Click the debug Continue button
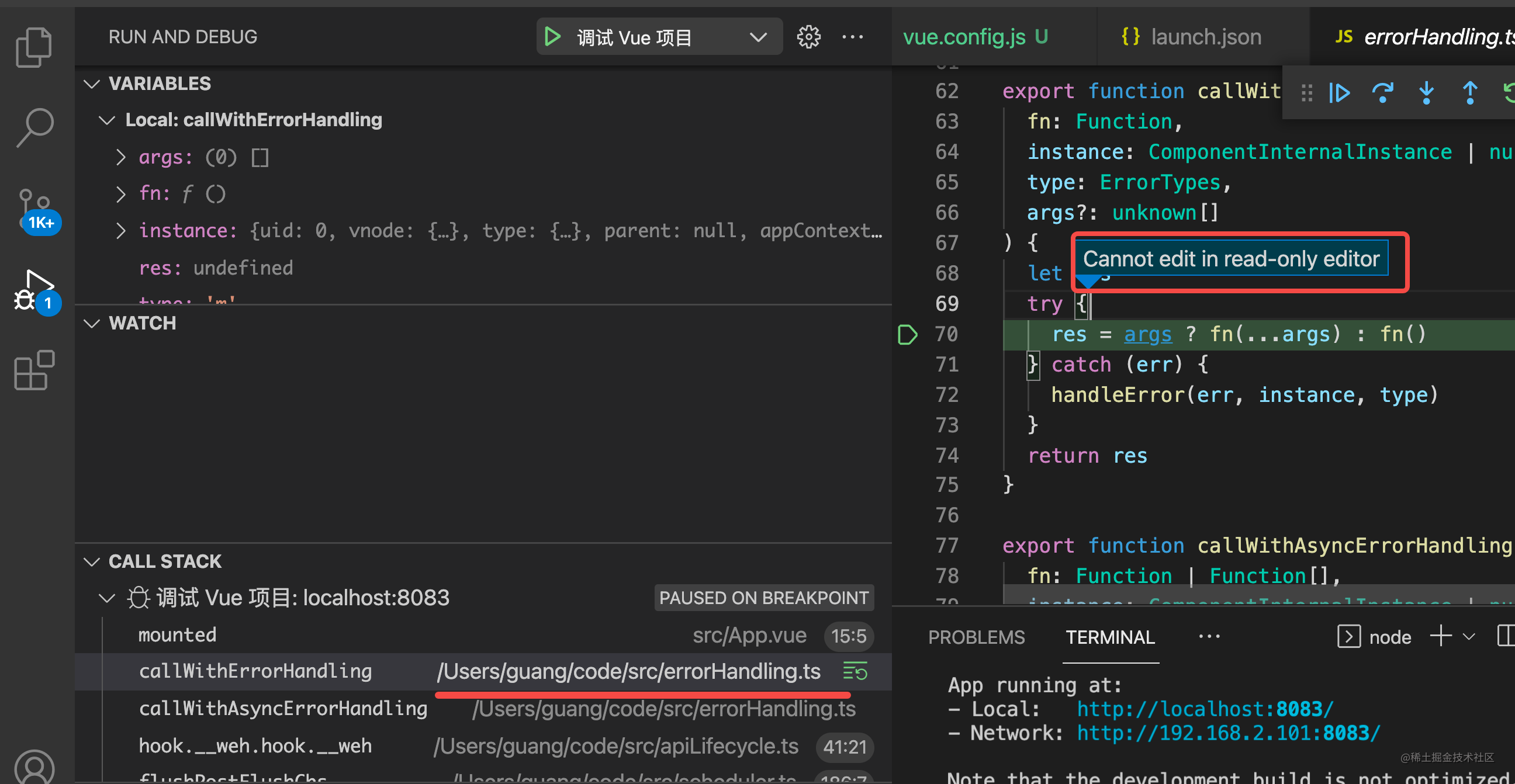The height and width of the screenshot is (784, 1515). point(1339,93)
